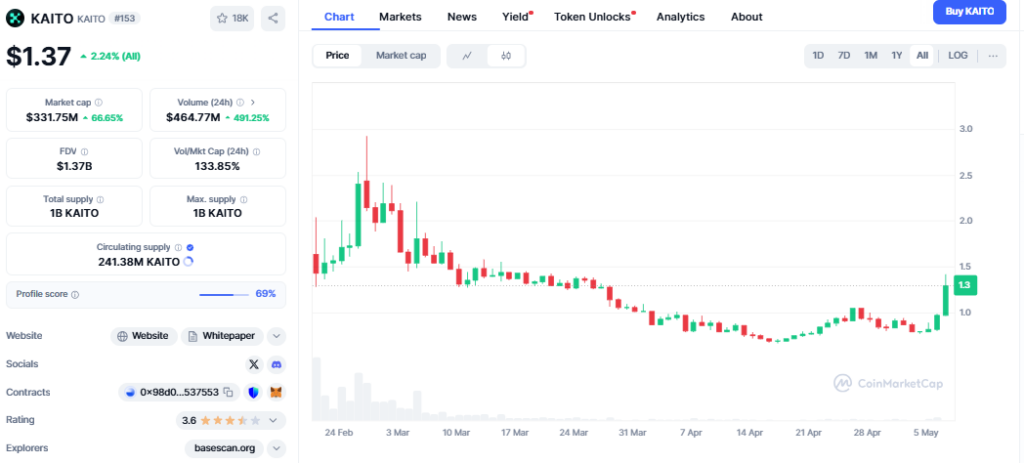Screen dimensions: 1024x463
Task: Click the Market cap info icon
Action: 98,102
